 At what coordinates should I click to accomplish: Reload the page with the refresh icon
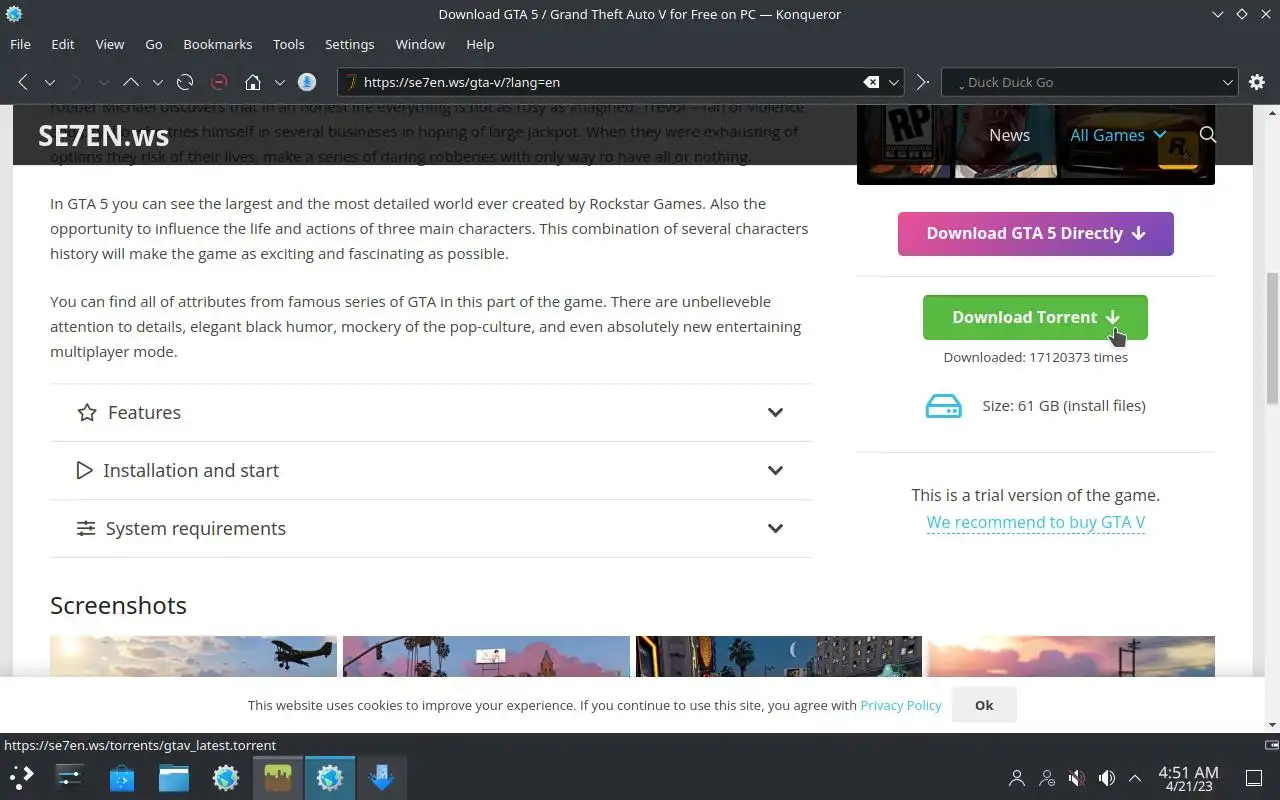click(x=185, y=82)
